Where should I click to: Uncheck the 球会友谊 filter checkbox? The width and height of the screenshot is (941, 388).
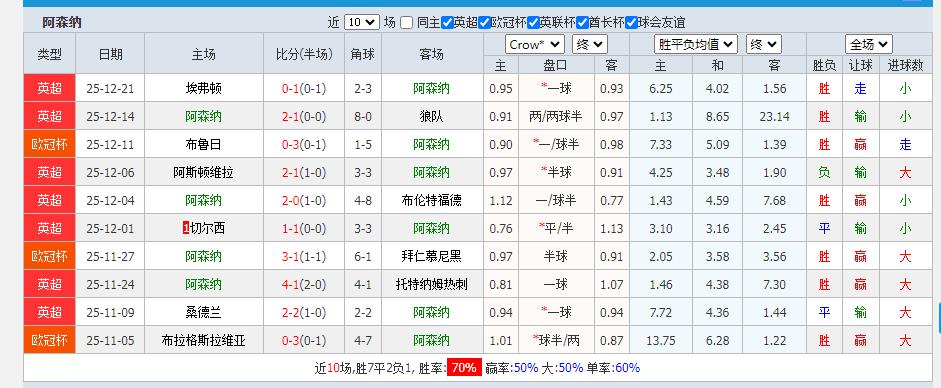point(631,23)
